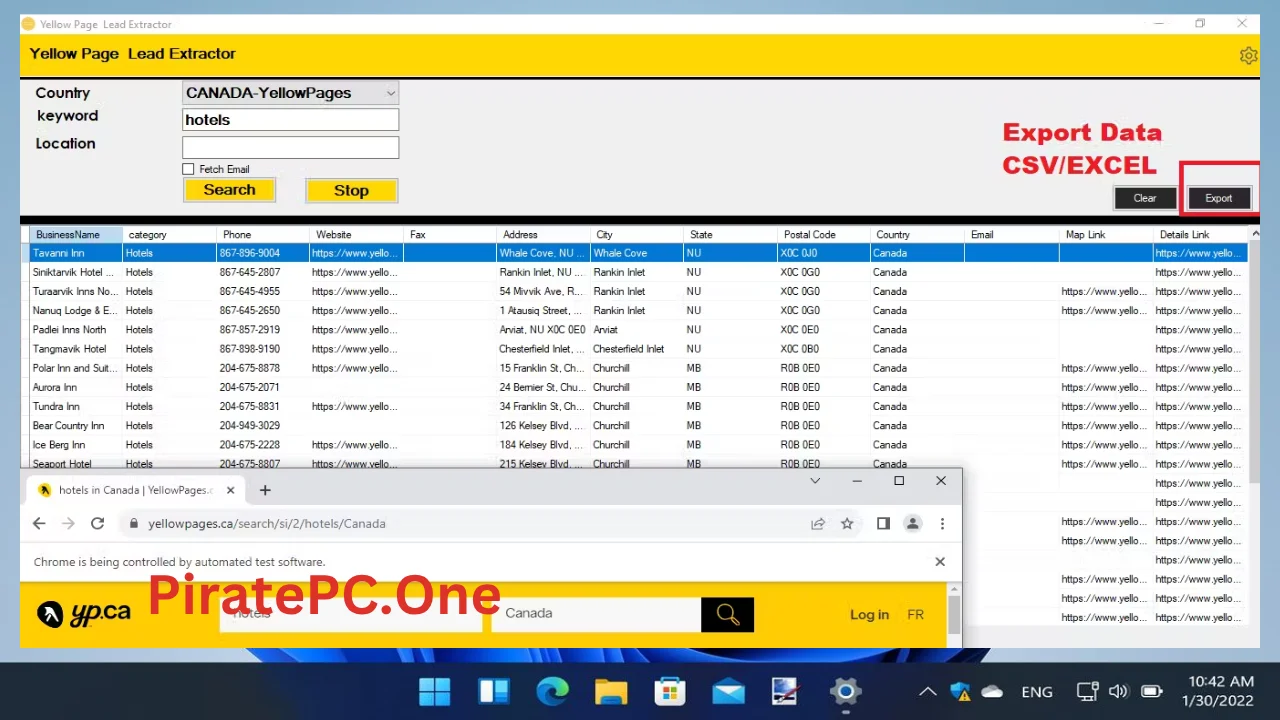Enable the Fetch Email checkbox
The height and width of the screenshot is (720, 1280).
(x=188, y=169)
